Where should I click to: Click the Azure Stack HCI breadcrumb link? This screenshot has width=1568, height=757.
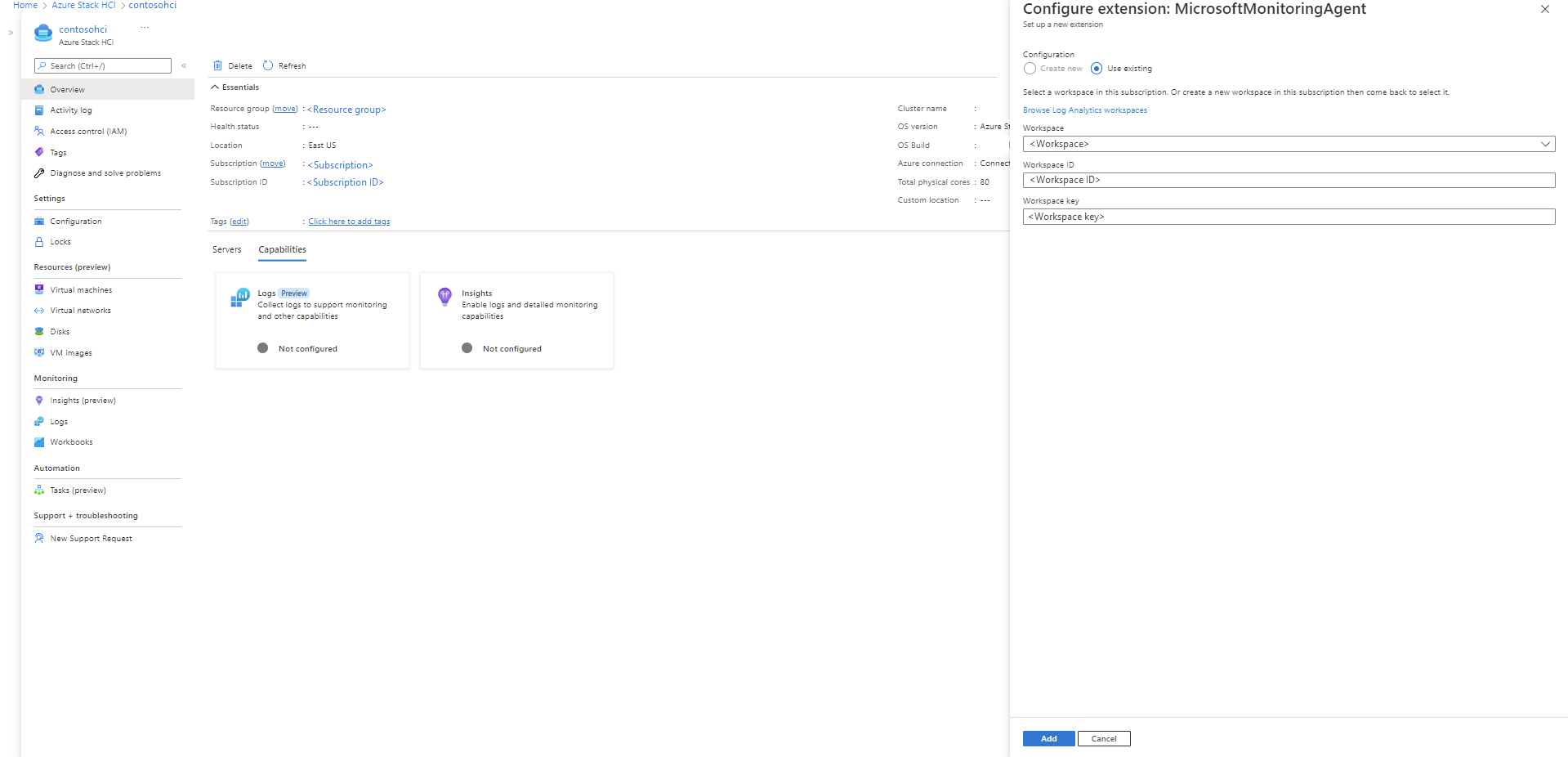(x=83, y=5)
